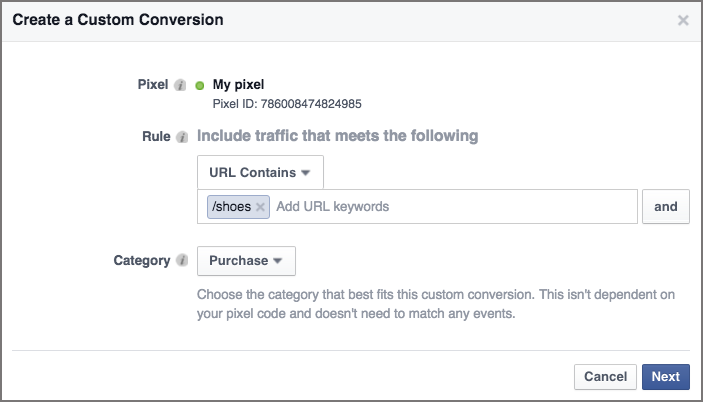The height and width of the screenshot is (402, 703).
Task: Click the info icon beside Pixel label
Action: 181,85
